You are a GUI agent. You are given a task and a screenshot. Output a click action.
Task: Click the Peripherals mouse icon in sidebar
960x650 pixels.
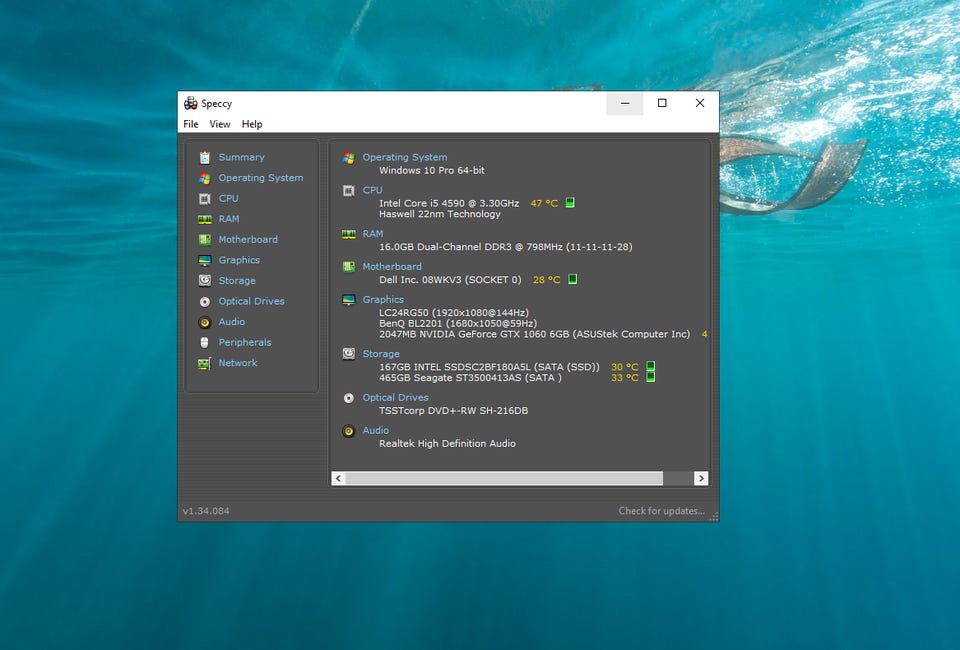(204, 343)
